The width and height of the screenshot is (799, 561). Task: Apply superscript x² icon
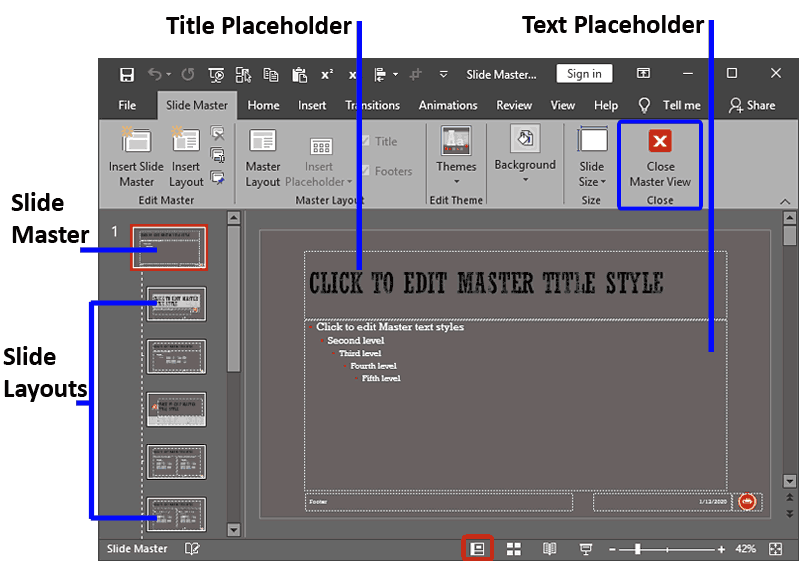pos(327,74)
